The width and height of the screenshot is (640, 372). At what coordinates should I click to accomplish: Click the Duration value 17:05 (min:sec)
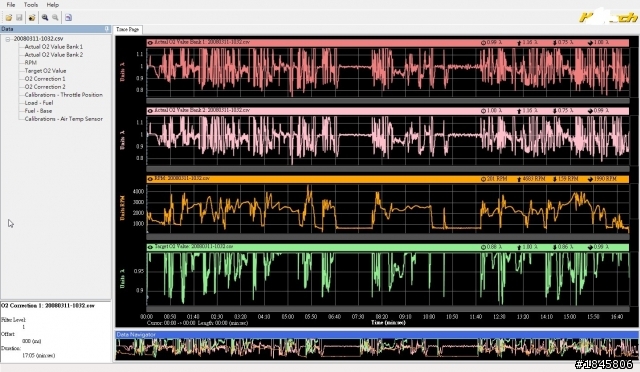click(x=38, y=355)
